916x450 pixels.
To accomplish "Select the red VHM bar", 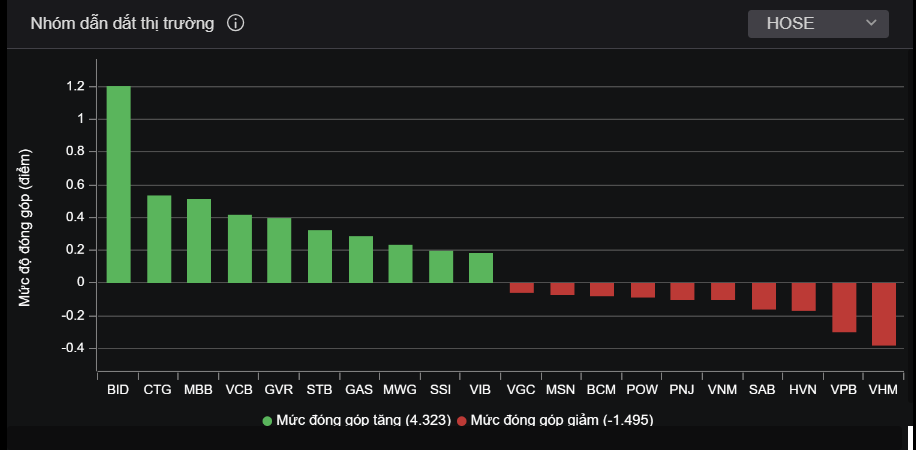I will [x=884, y=314].
